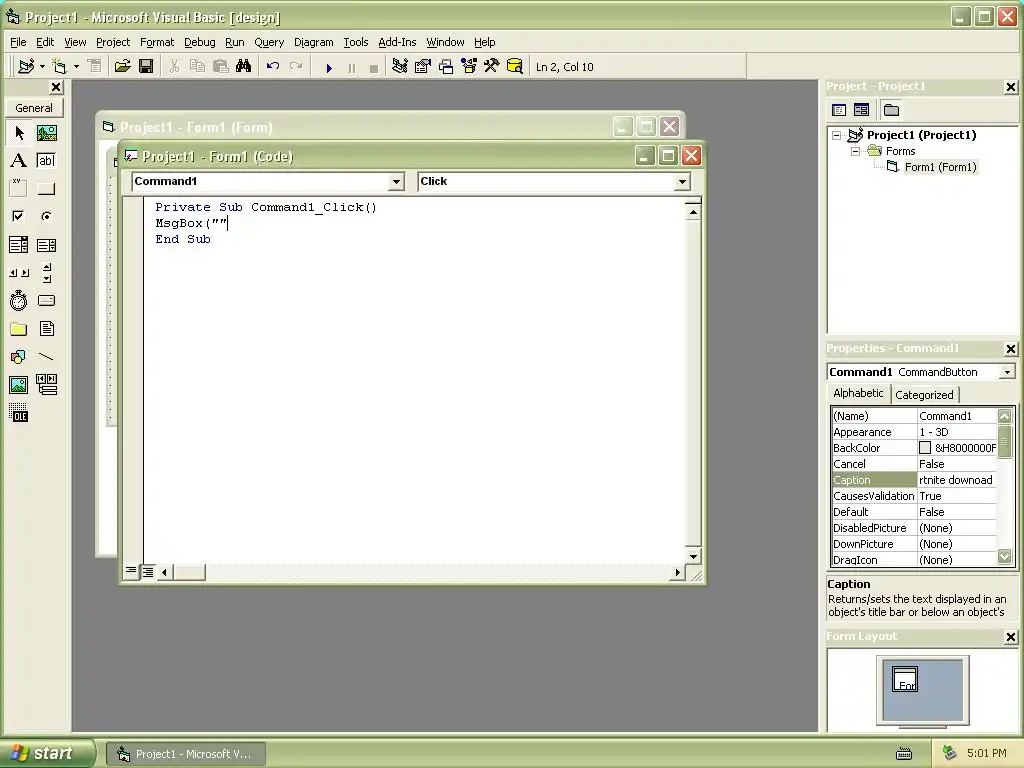Click properties list scroll down arrow
Screen dimensions: 1024x768
(x=1004, y=556)
